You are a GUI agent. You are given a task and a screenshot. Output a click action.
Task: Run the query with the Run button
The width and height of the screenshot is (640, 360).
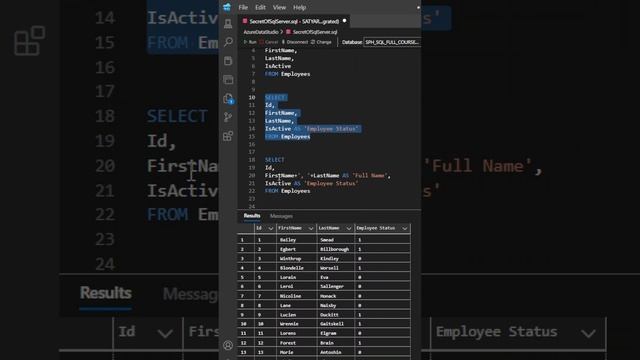(250, 42)
